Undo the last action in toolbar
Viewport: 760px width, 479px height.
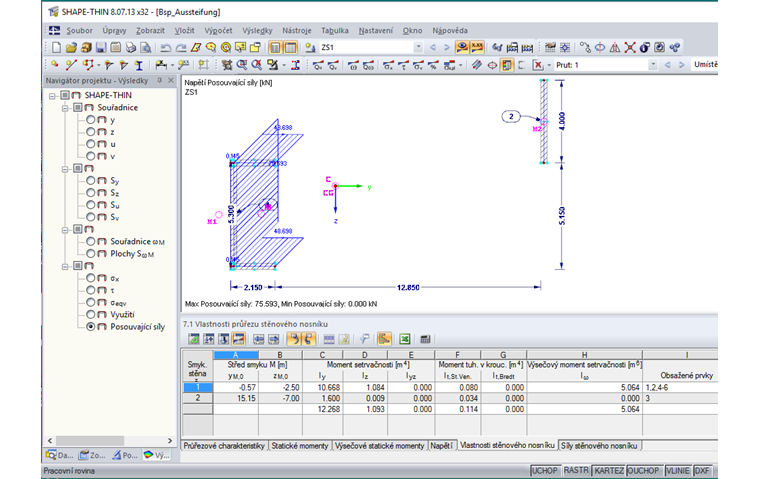165,48
